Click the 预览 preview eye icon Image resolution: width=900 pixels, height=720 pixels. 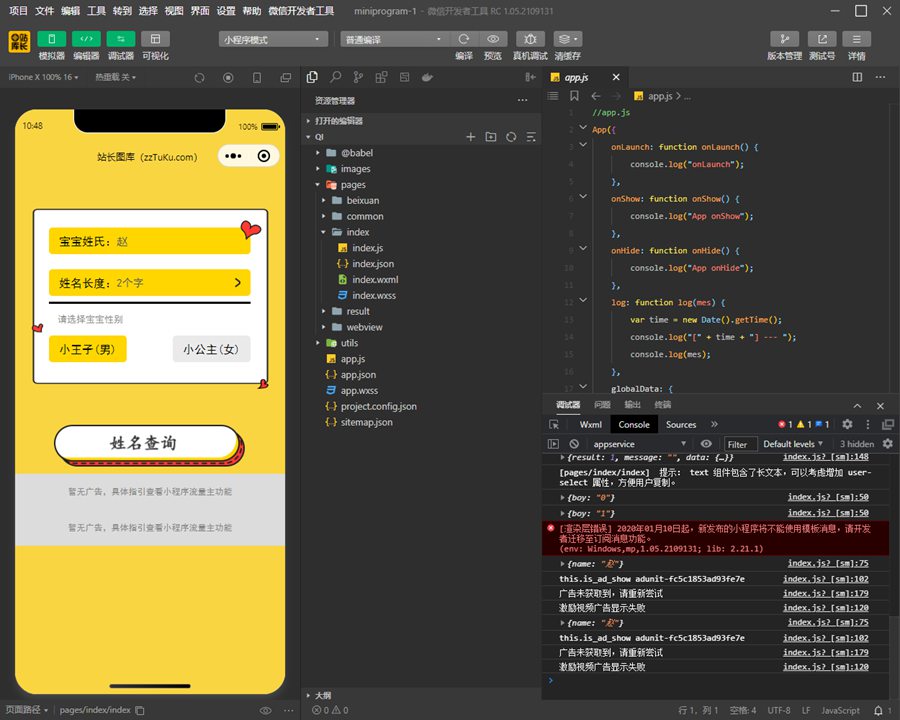493,39
